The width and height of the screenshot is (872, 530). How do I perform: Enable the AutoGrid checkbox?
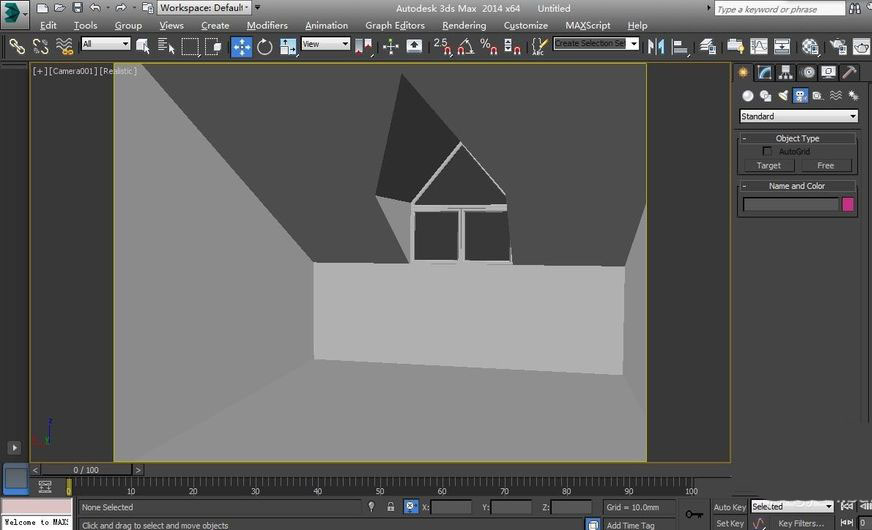[x=768, y=151]
